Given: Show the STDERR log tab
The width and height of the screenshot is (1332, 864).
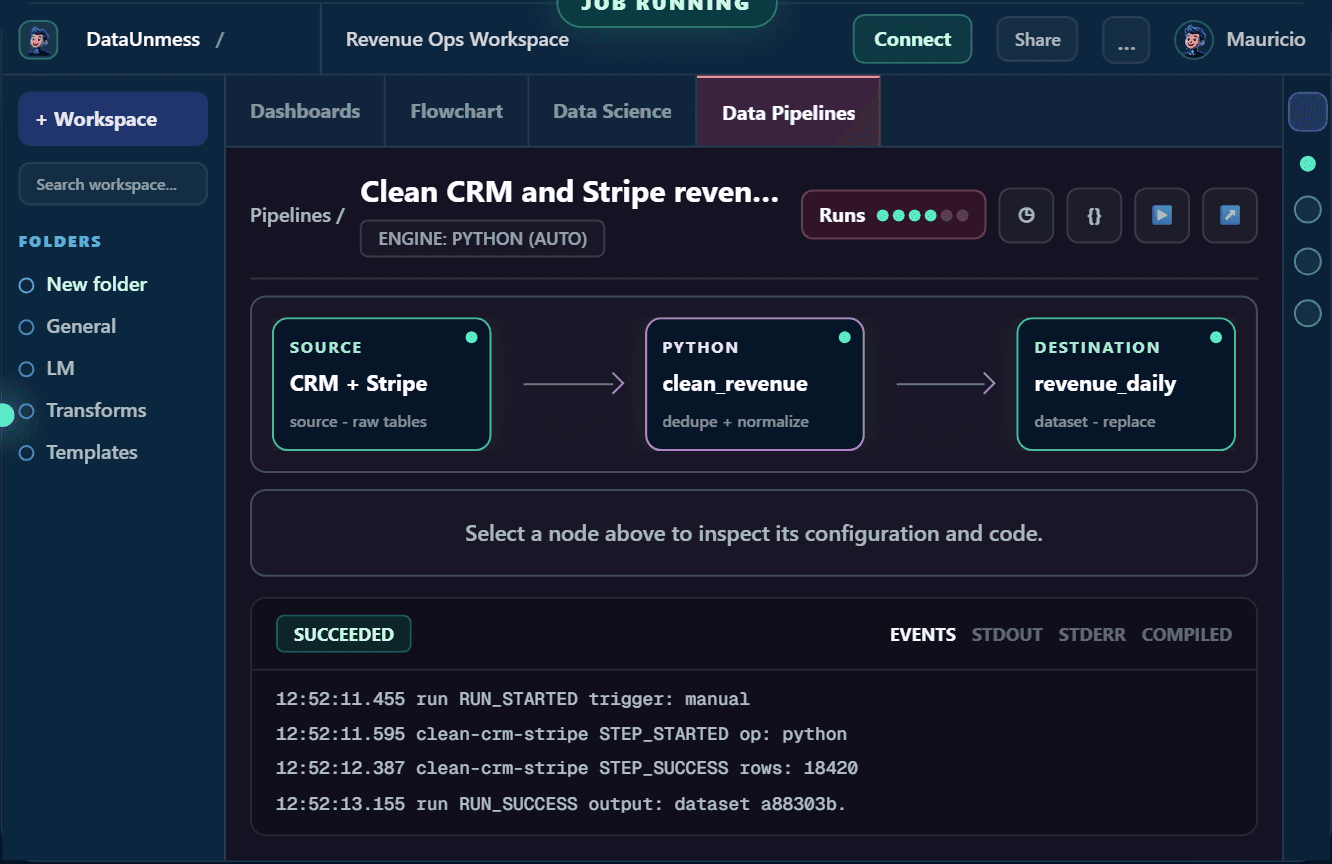Looking at the screenshot, I should click(x=1092, y=634).
